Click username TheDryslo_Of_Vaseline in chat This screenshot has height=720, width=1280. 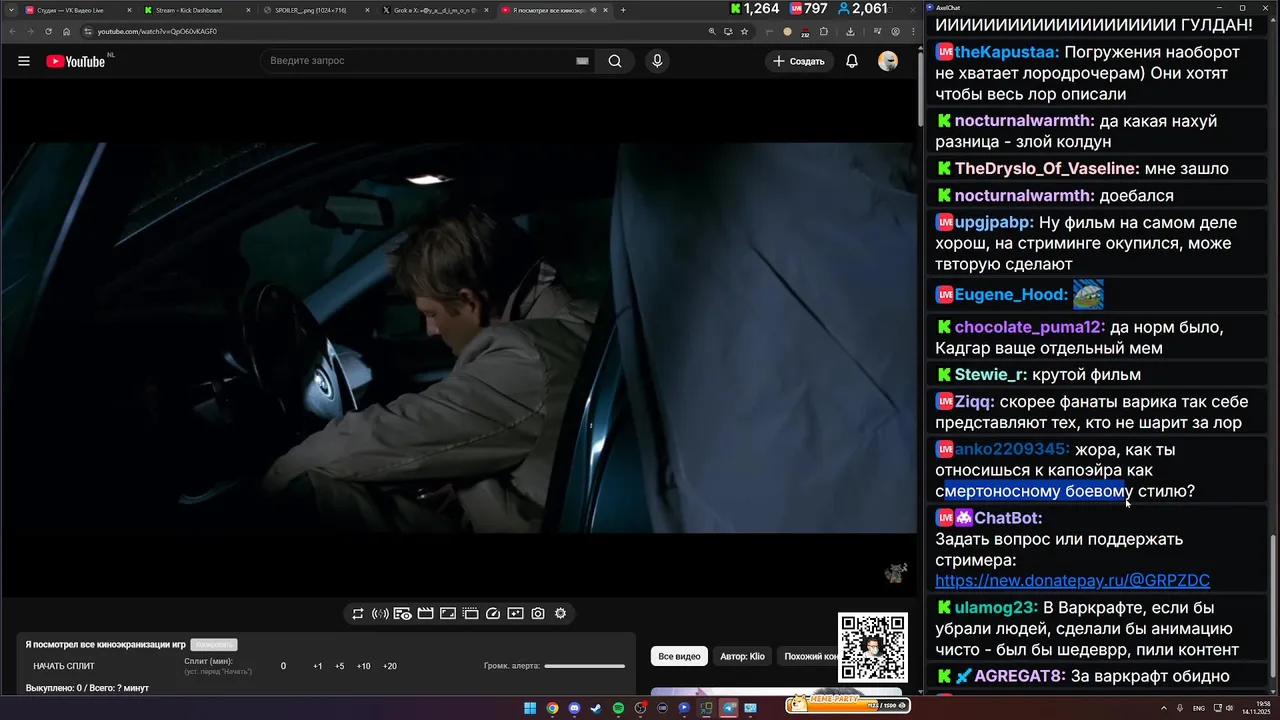(1047, 169)
